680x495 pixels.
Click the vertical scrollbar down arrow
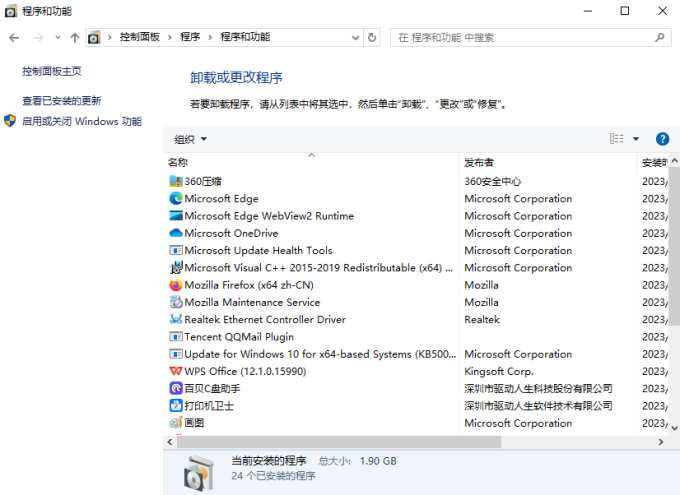pyautogui.click(x=674, y=428)
